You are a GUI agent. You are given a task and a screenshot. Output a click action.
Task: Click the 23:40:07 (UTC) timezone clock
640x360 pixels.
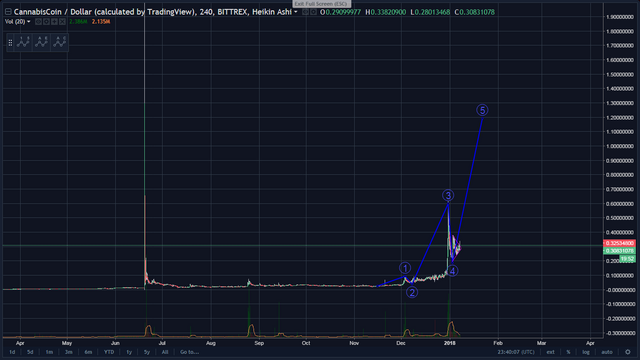click(516, 352)
